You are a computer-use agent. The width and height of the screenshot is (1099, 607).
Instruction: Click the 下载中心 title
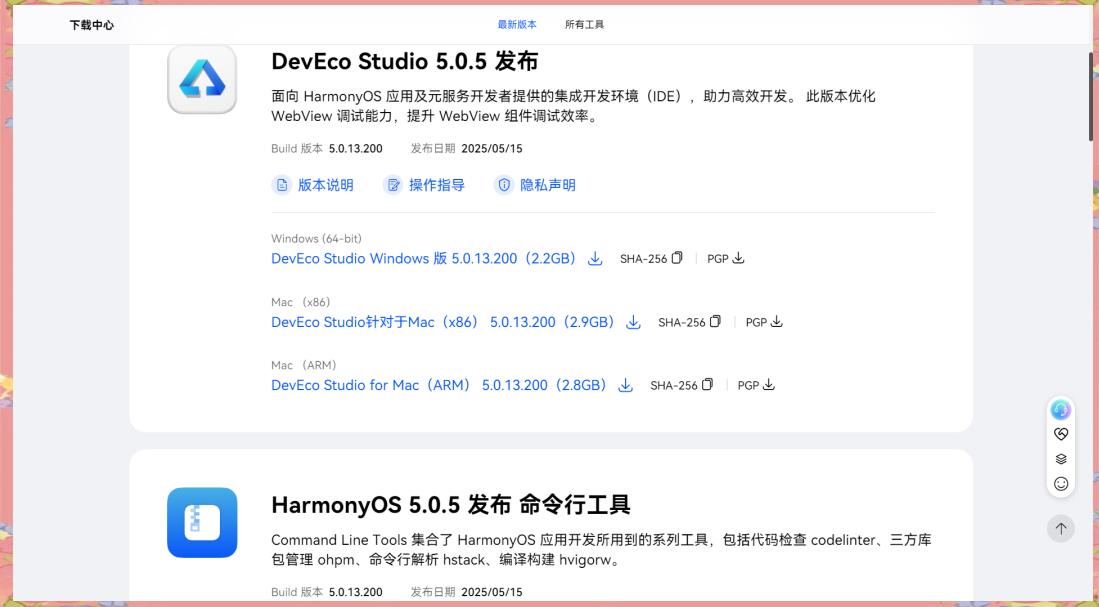point(91,25)
